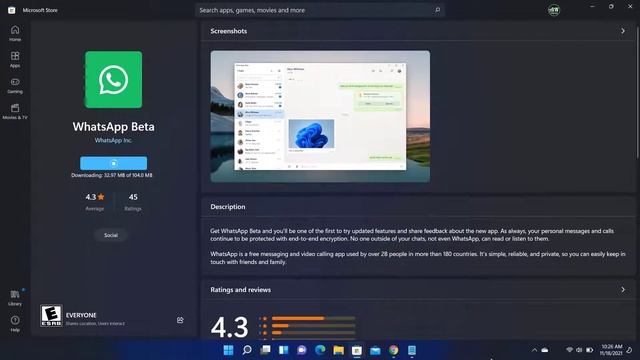Open Widgets on taskbar
Image resolution: width=640 pixels, height=360 pixels.
[283, 350]
